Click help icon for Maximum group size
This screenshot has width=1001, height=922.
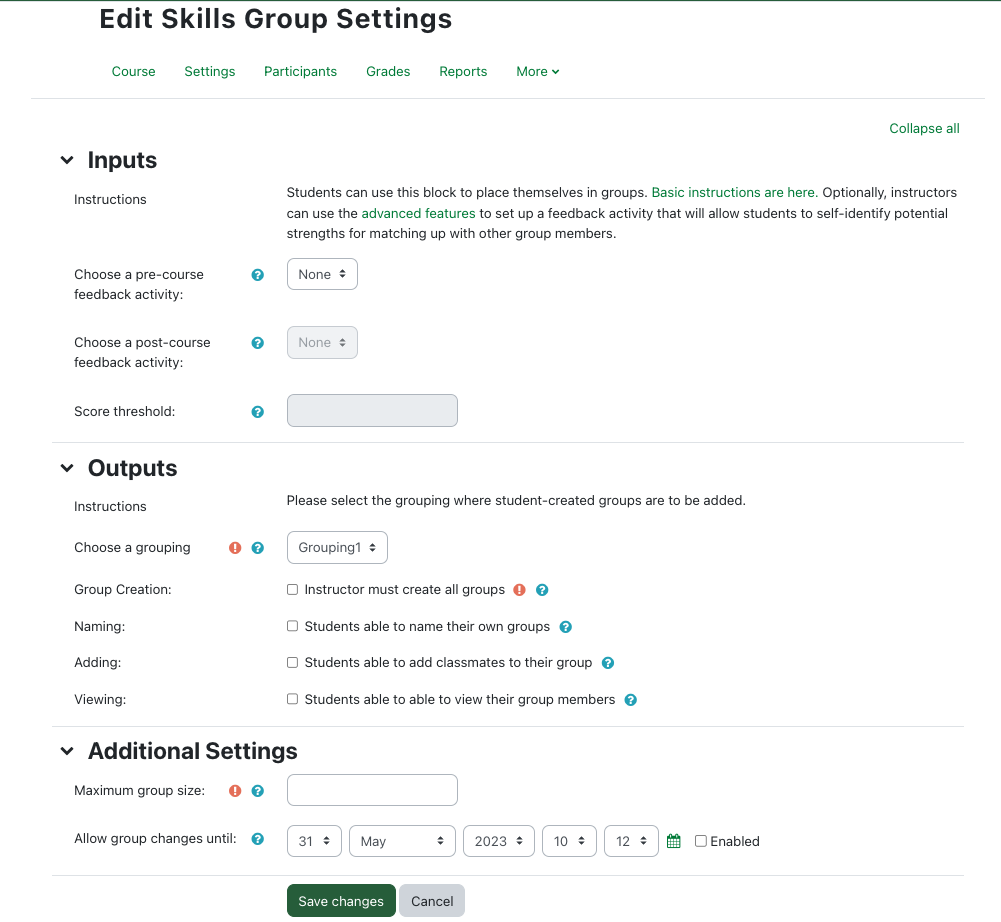click(258, 791)
